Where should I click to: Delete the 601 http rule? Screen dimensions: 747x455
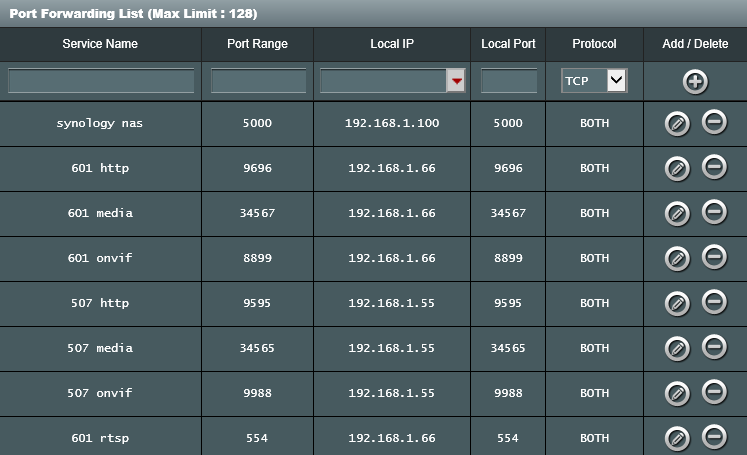point(714,167)
